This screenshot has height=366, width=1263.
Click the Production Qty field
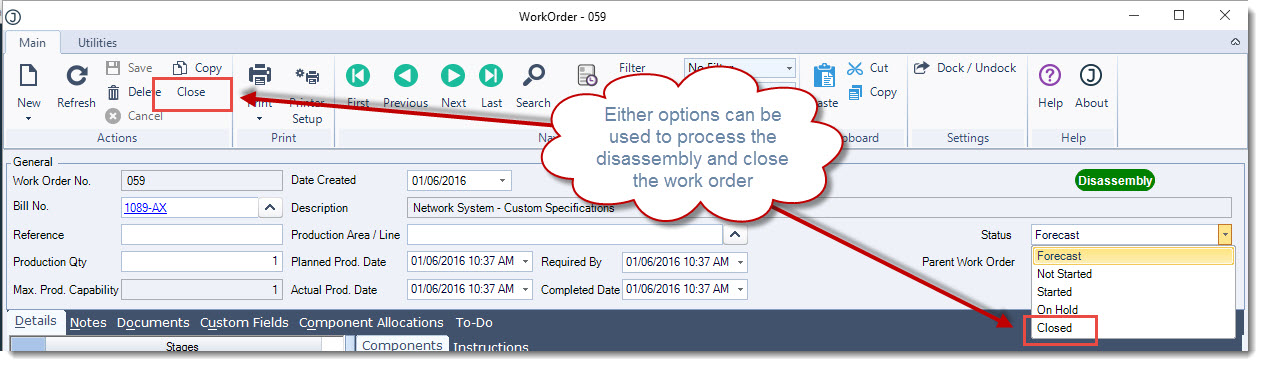tap(202, 262)
